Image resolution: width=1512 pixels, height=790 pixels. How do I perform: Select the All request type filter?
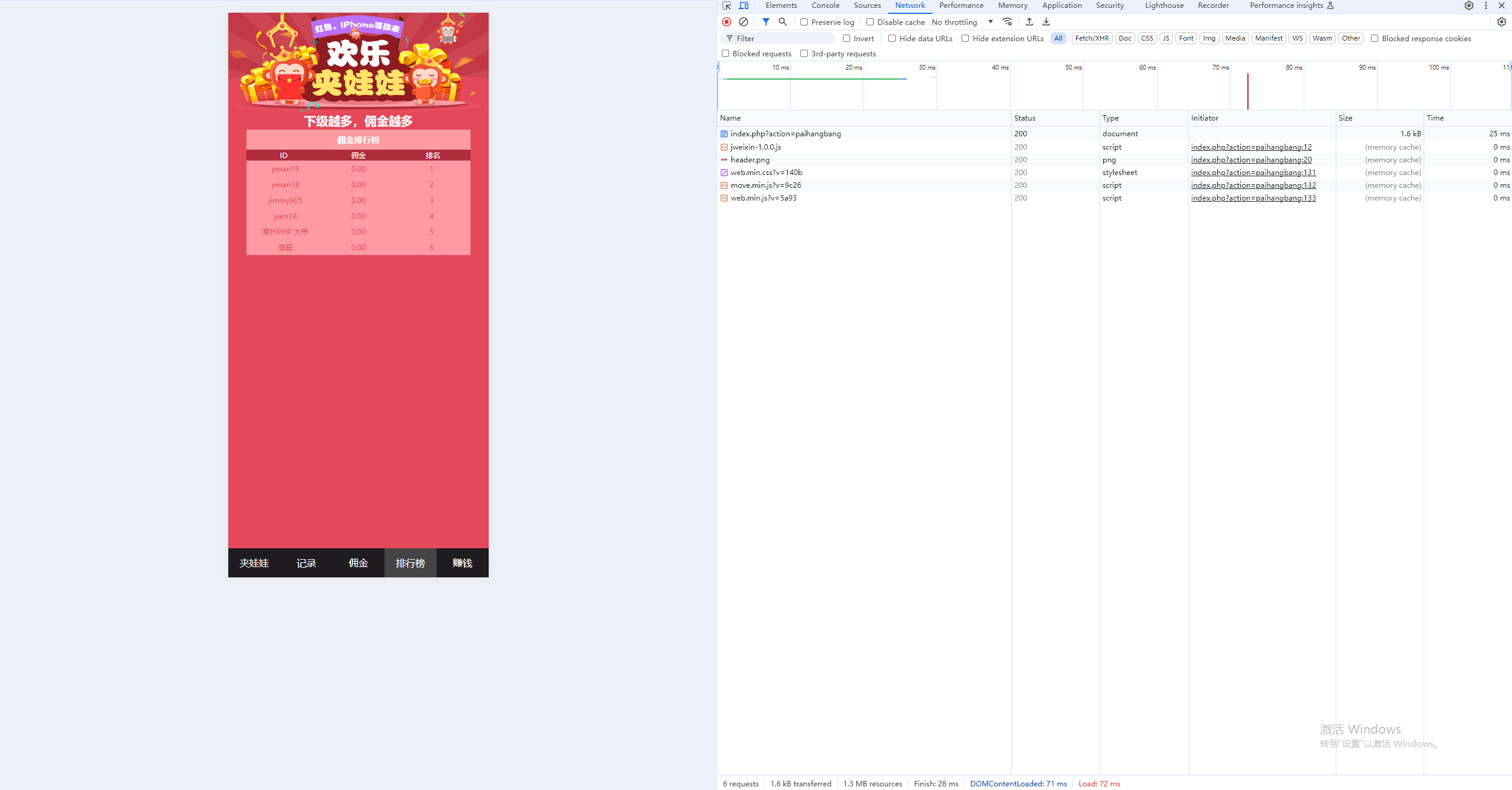click(1058, 38)
